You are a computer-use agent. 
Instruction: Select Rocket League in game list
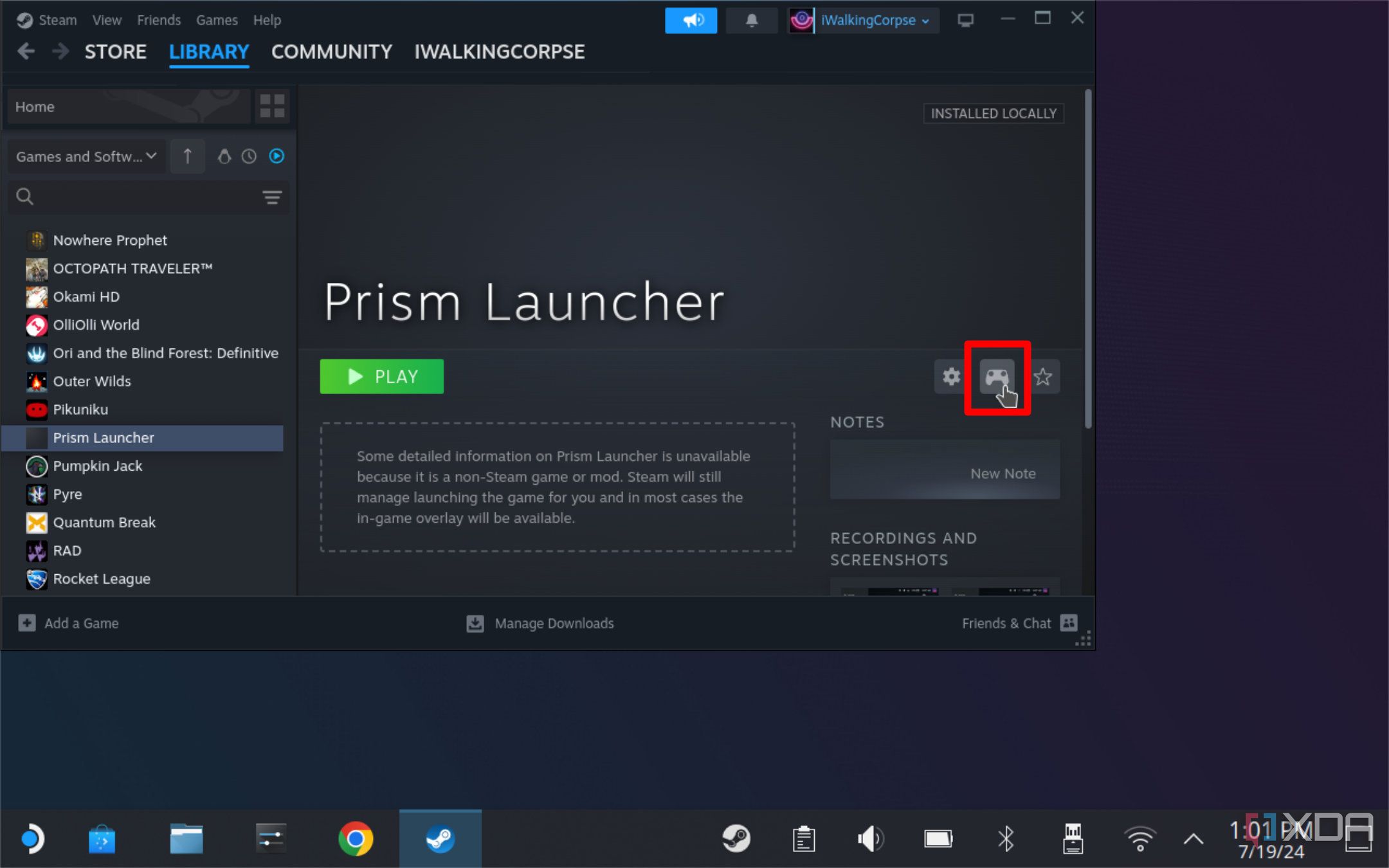point(143,579)
